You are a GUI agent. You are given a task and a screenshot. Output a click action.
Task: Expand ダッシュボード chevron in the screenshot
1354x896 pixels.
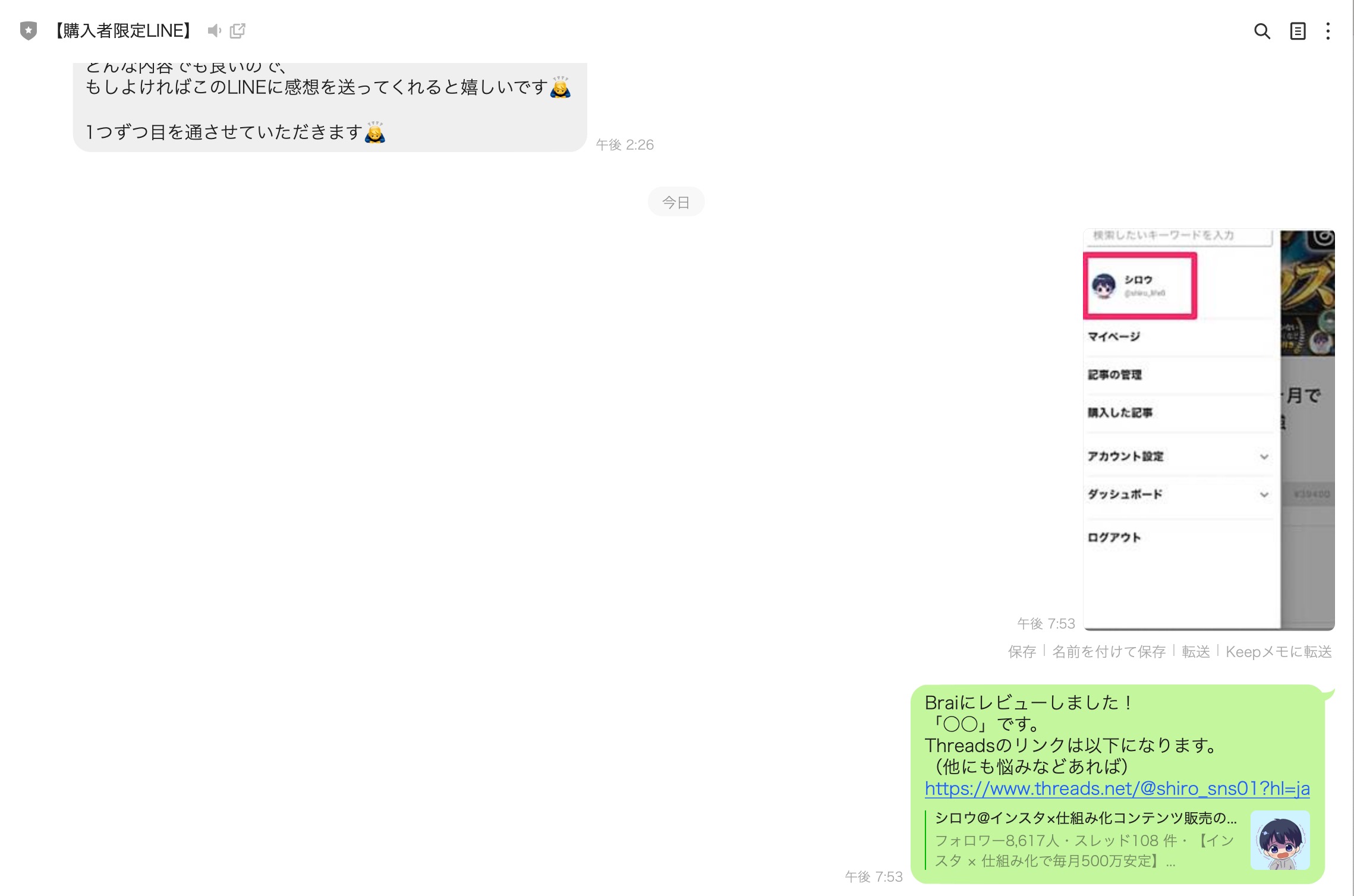[1264, 494]
